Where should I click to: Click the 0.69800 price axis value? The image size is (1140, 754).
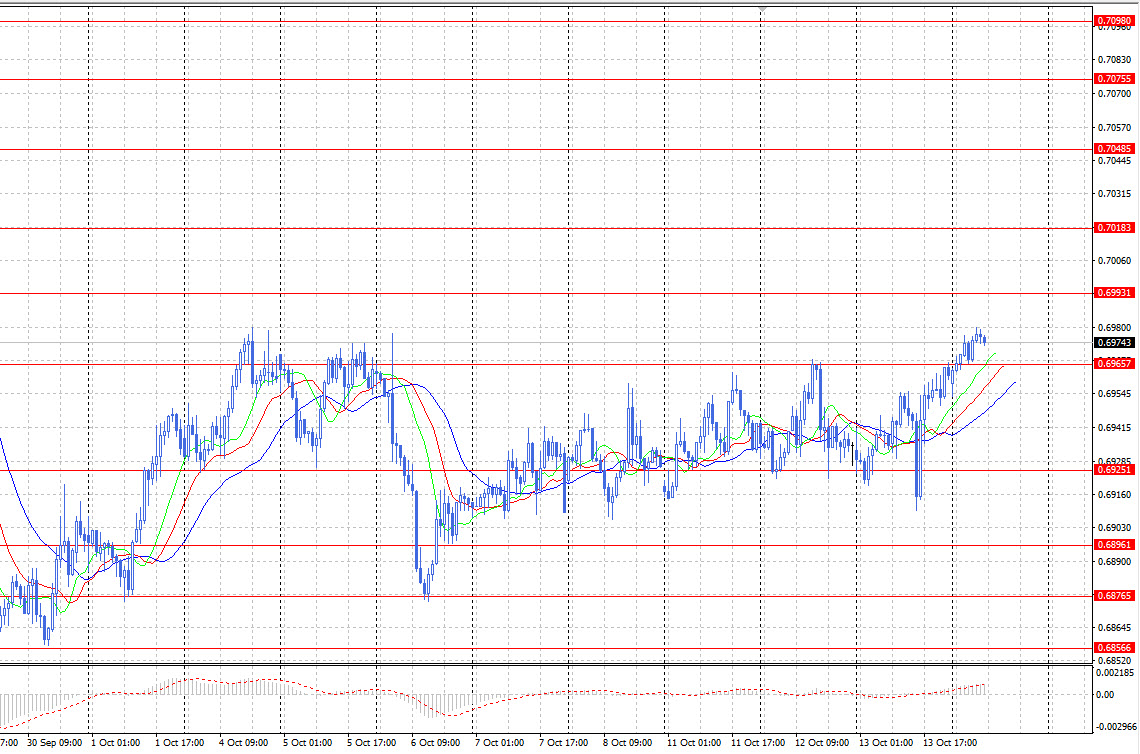(1114, 328)
